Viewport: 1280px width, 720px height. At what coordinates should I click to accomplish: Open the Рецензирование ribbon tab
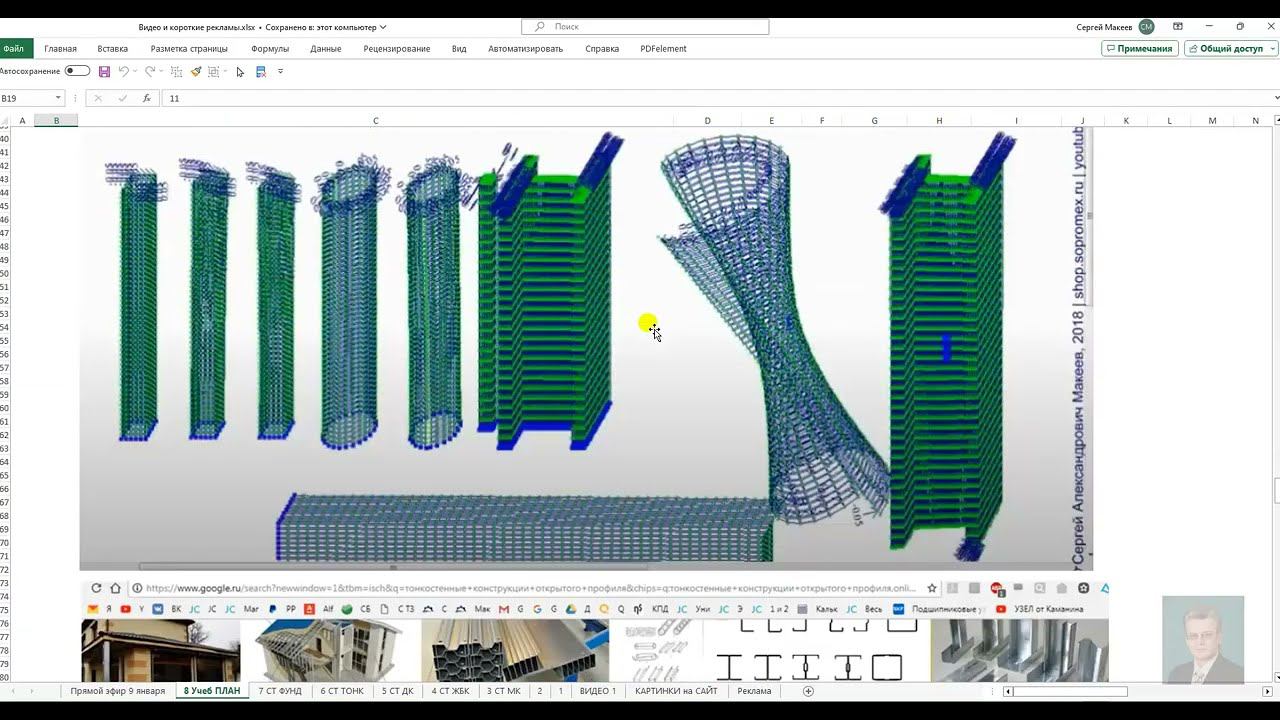click(396, 48)
